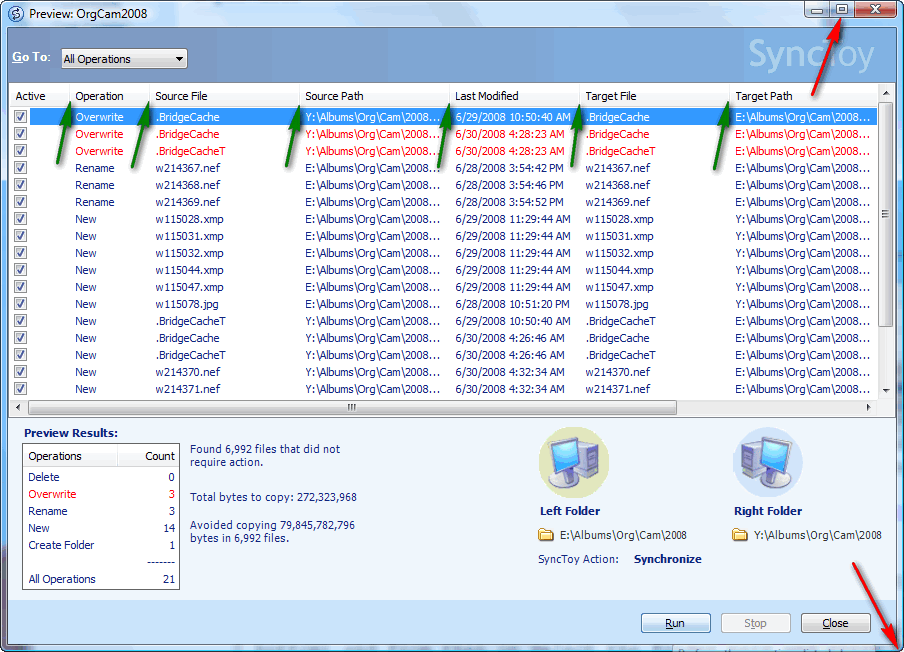Disable the w115032.xmp operation checkbox
The height and width of the screenshot is (652, 904).
pos(21,253)
